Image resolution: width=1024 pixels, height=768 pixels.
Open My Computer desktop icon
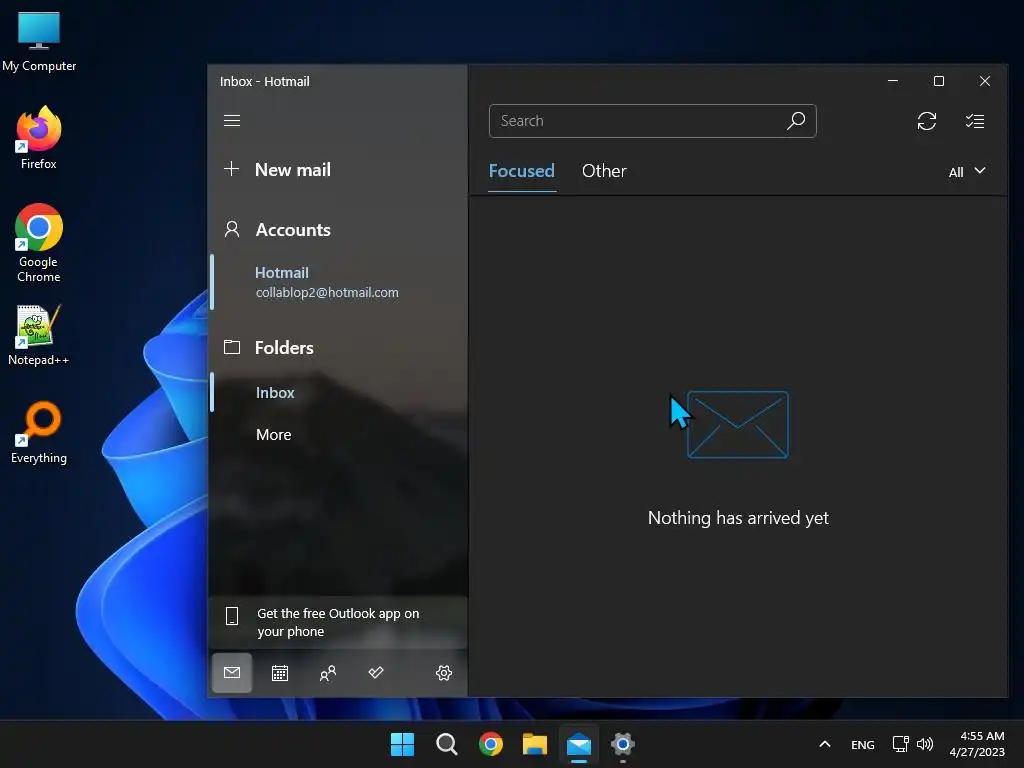click(39, 41)
